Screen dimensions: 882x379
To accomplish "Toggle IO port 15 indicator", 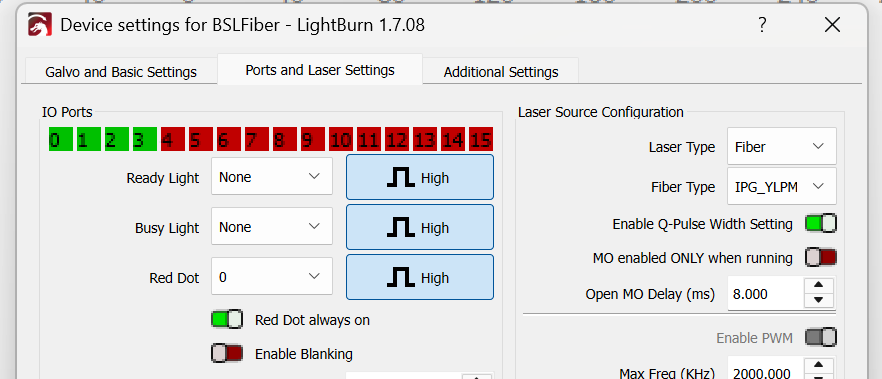I will tap(481, 139).
